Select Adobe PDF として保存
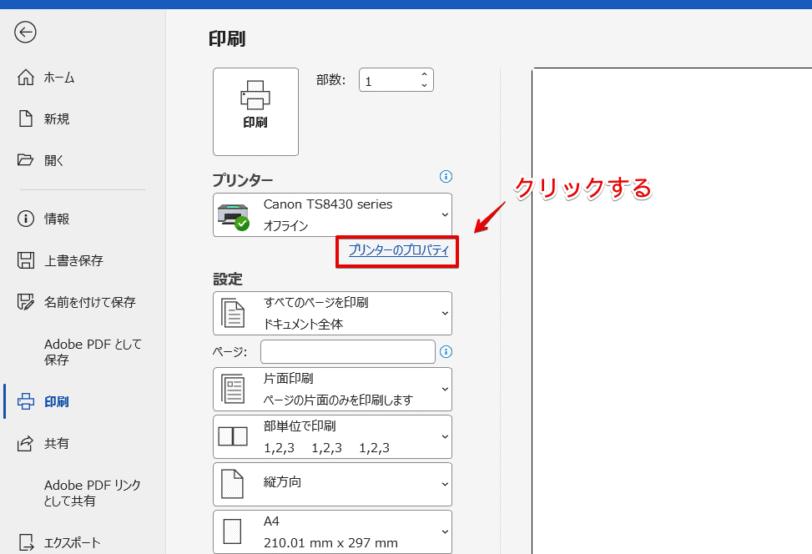This screenshot has width=812, height=554. (92, 352)
